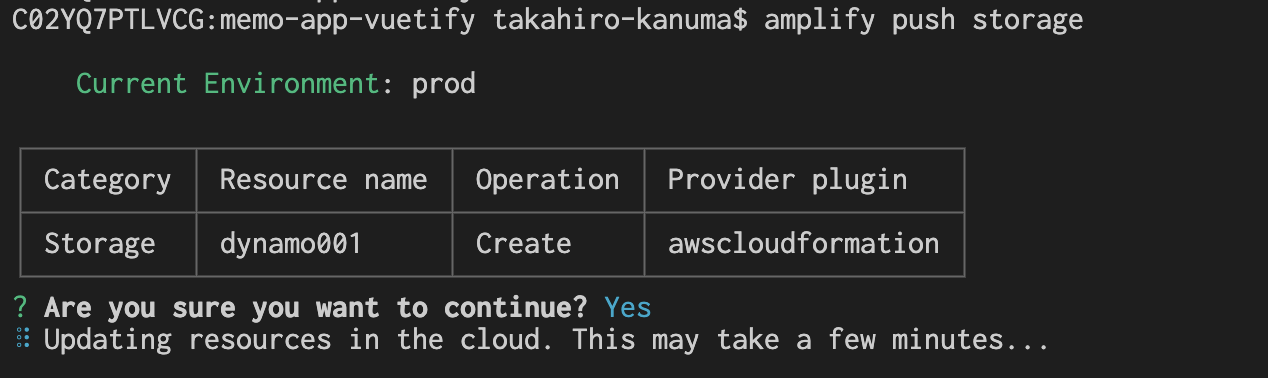Select the prod environment value

click(444, 84)
